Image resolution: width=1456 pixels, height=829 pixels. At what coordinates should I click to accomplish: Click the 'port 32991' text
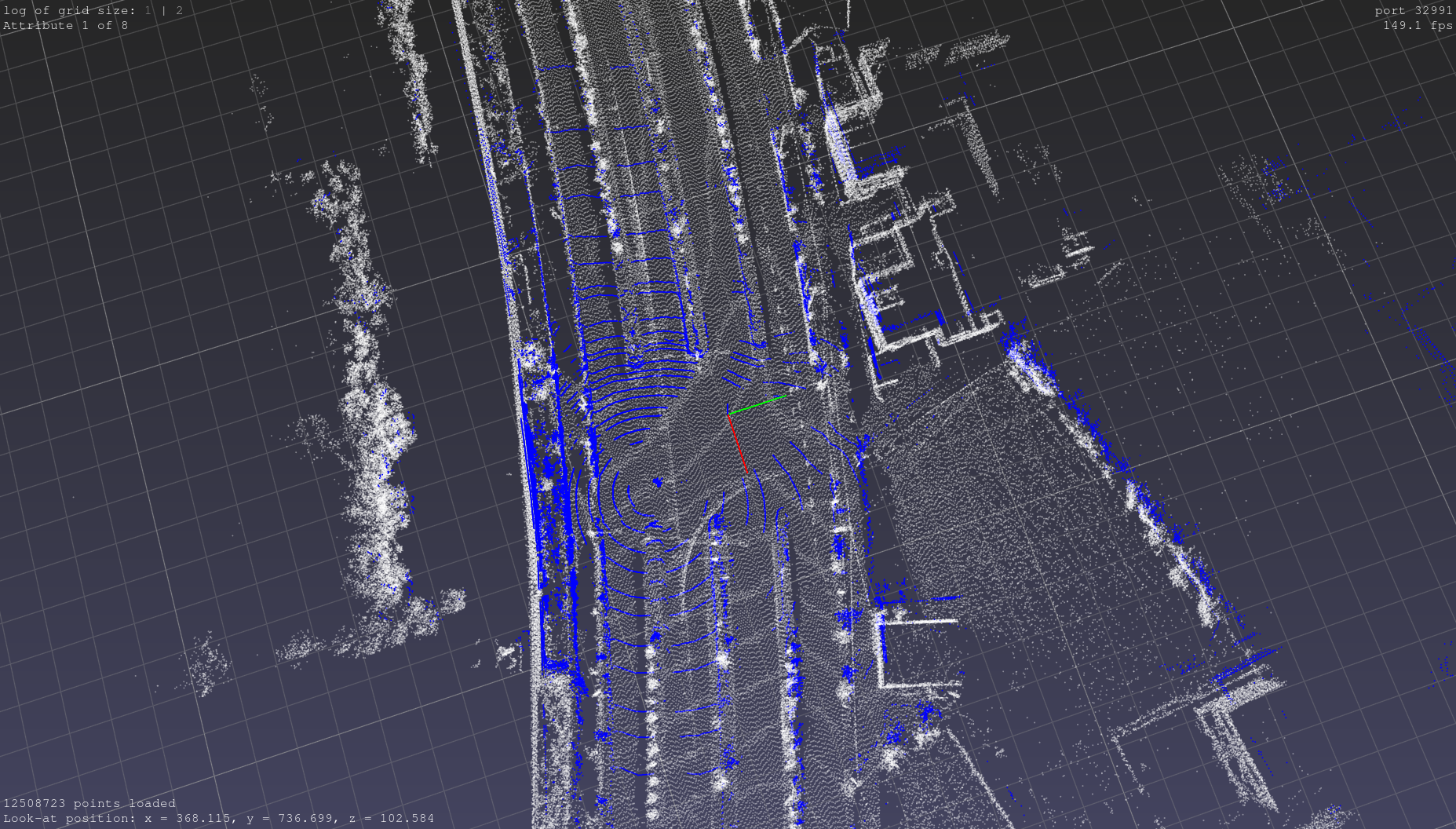click(x=1413, y=10)
